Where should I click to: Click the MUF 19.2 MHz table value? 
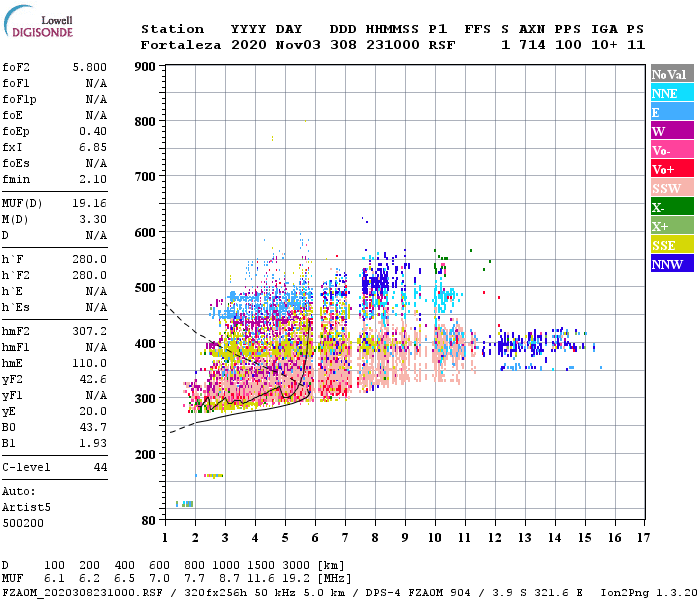pos(296,579)
